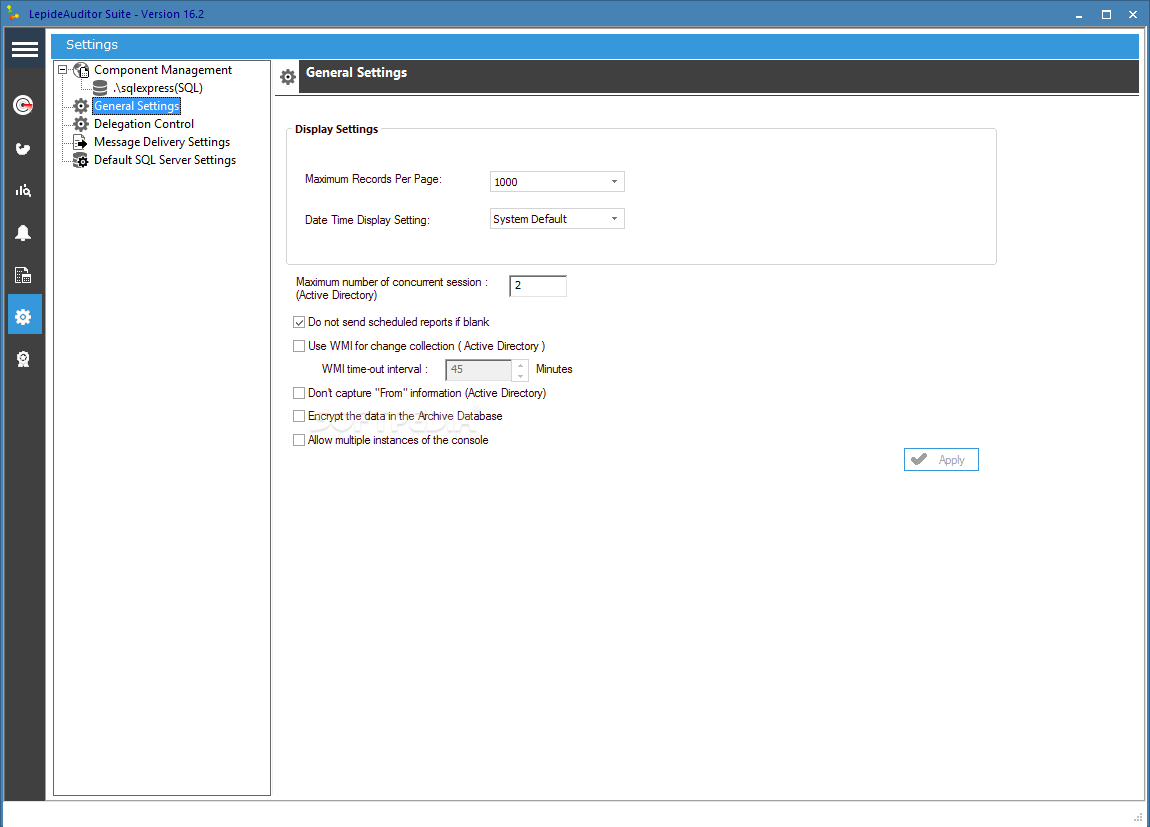The image size is (1150, 827).
Task: Select .\sqlexpress(SQL) tree entry
Action: tap(158, 88)
